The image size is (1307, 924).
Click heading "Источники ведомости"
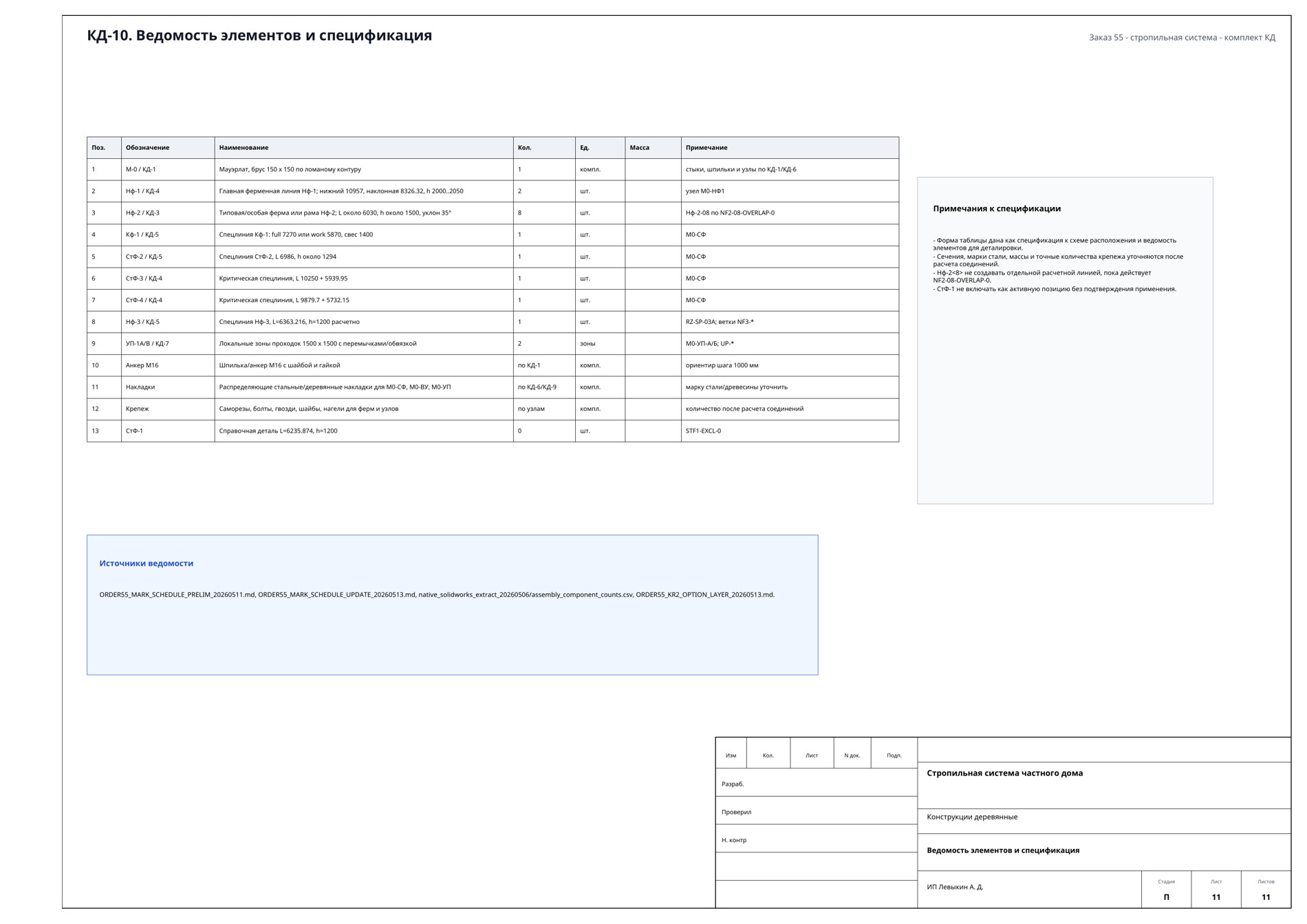point(147,563)
